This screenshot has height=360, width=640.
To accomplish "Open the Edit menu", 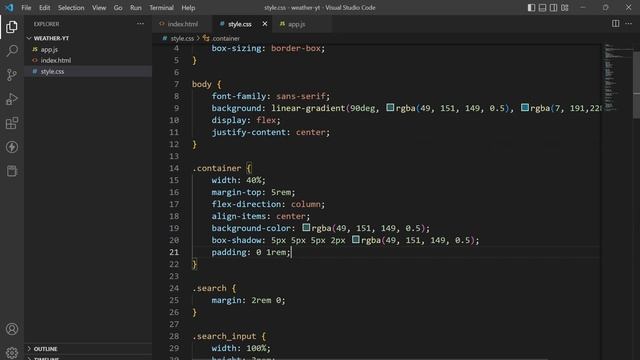I will click(44, 7).
